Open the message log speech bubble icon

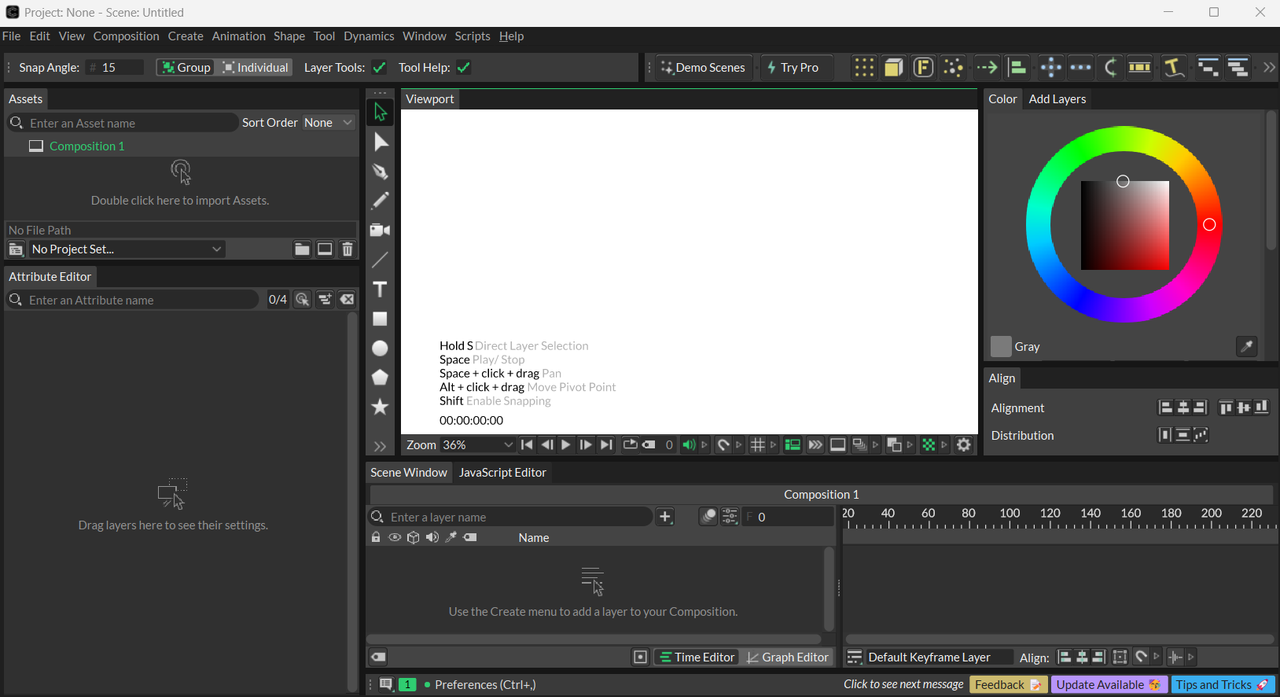click(386, 685)
